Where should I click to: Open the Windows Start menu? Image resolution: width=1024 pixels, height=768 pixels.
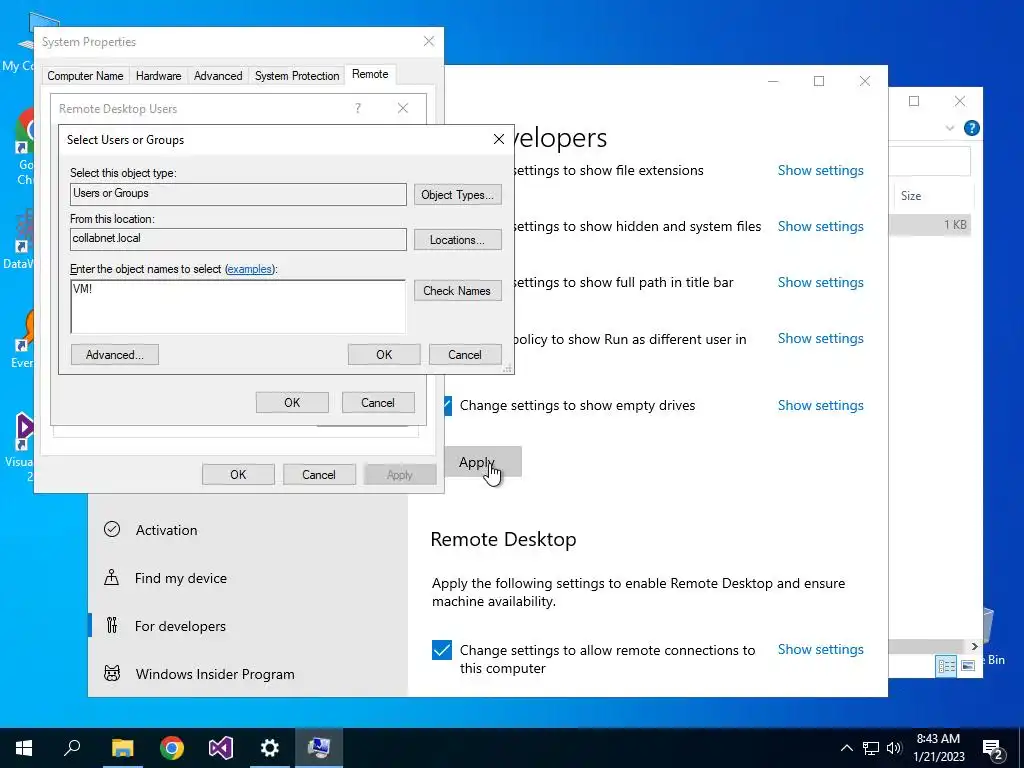(x=24, y=748)
